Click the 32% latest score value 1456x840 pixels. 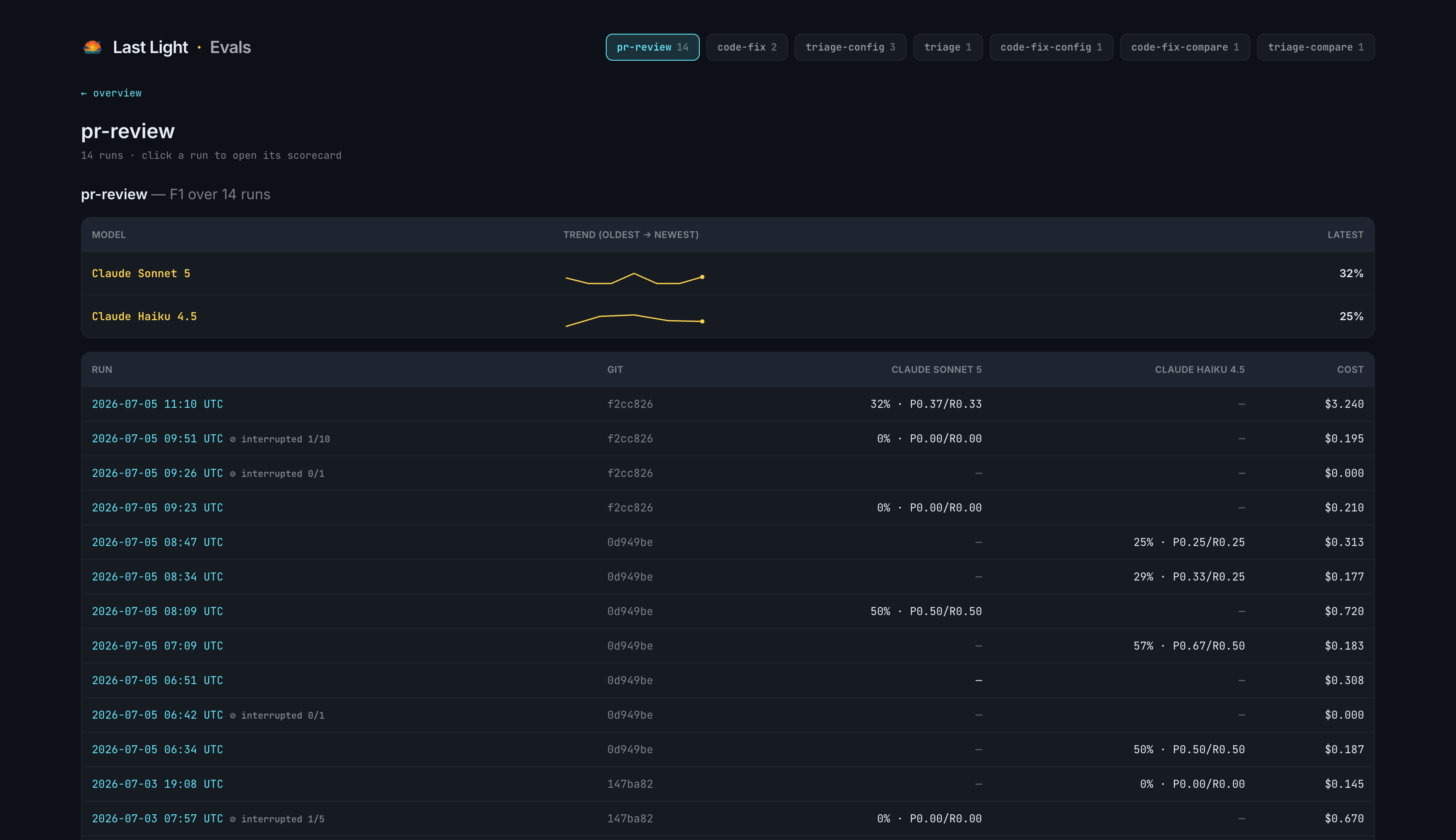click(1351, 273)
